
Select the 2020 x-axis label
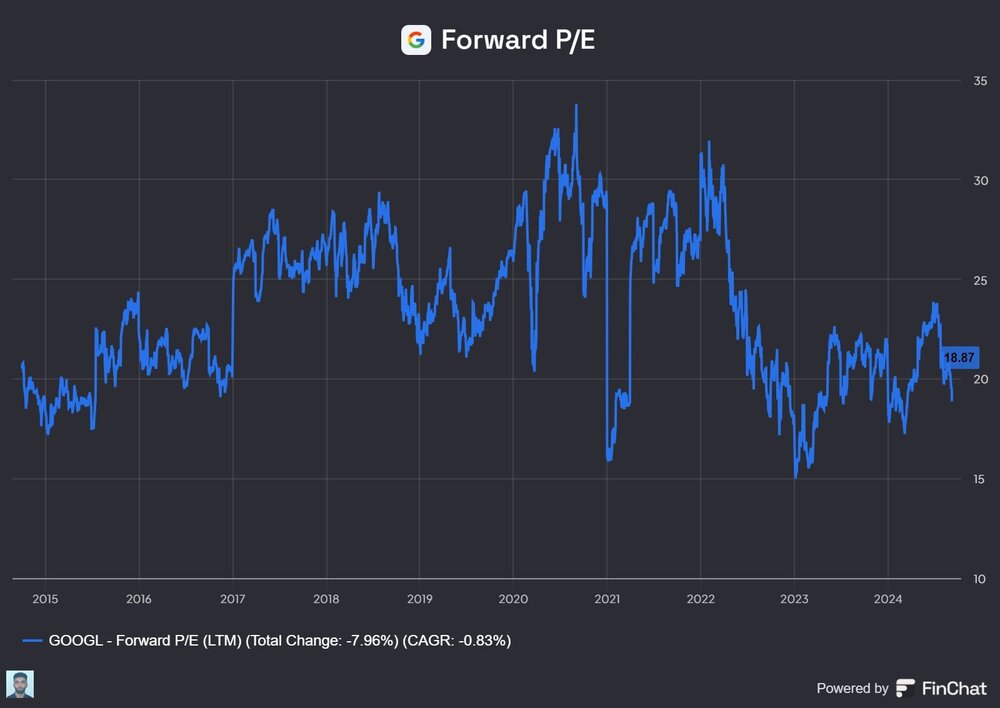(513, 599)
